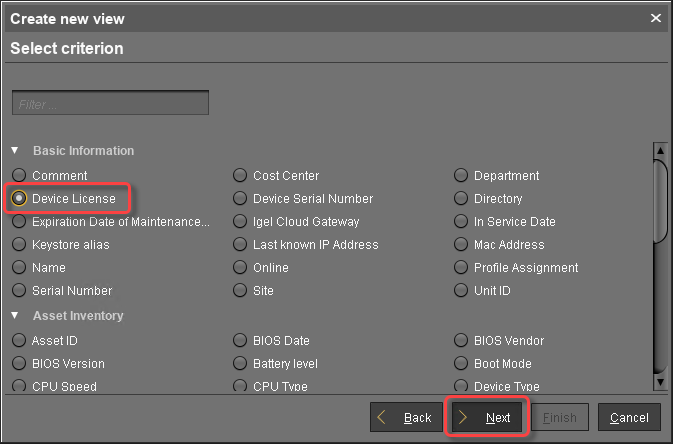
Task: Go Back to the previous step
Action: tap(406, 417)
